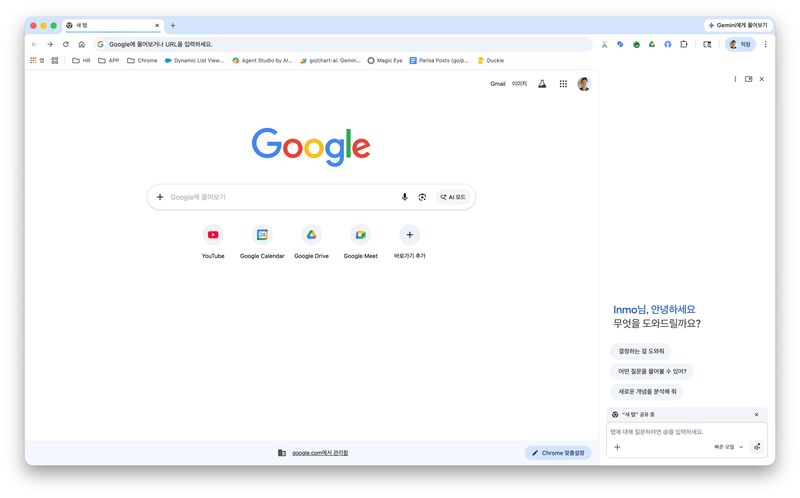Click the Gemini live voice icon
800x498 pixels.
[757, 447]
